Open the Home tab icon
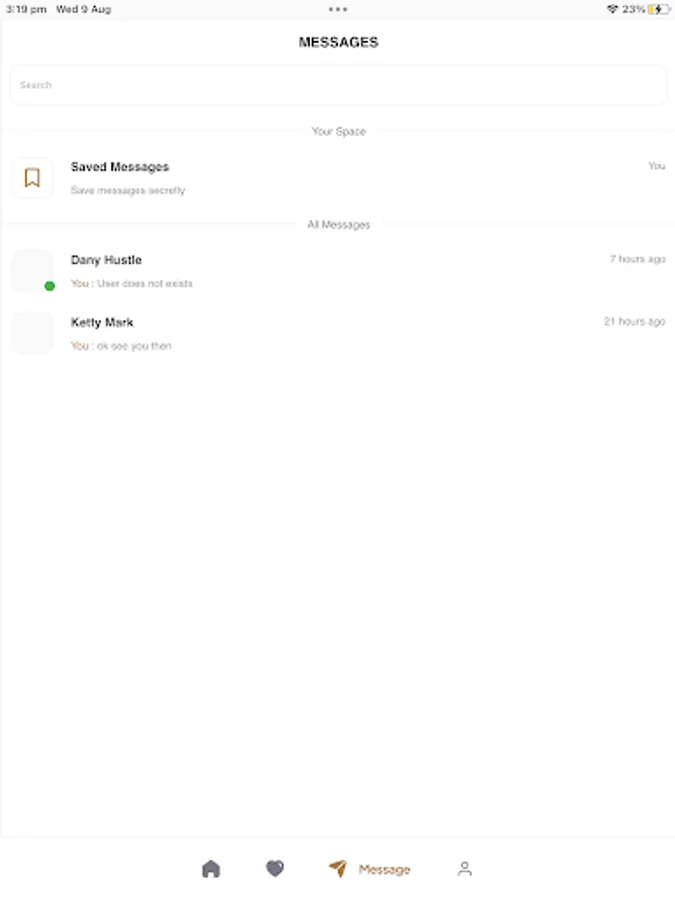 [211, 868]
